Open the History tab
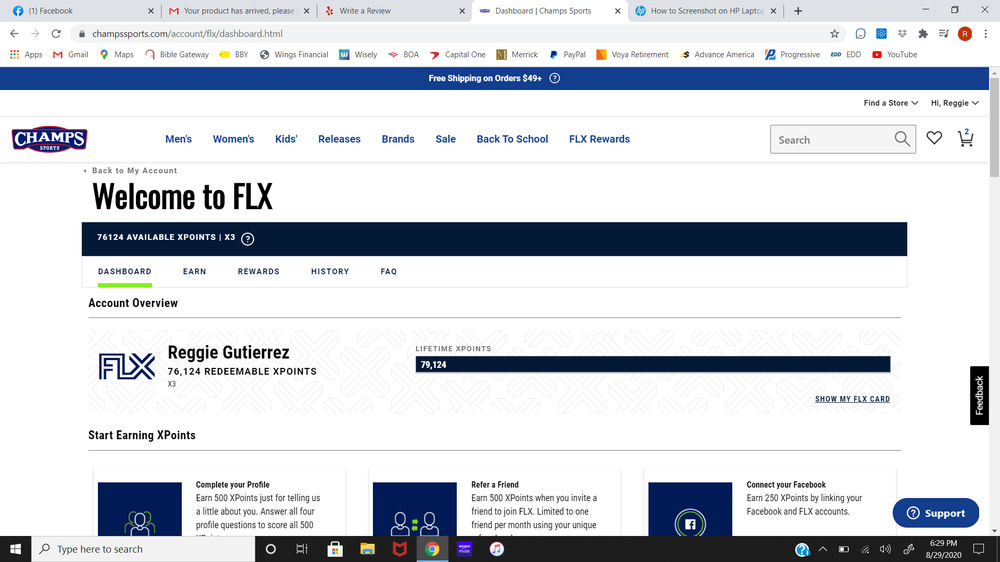This screenshot has height=562, width=1000. point(330,271)
